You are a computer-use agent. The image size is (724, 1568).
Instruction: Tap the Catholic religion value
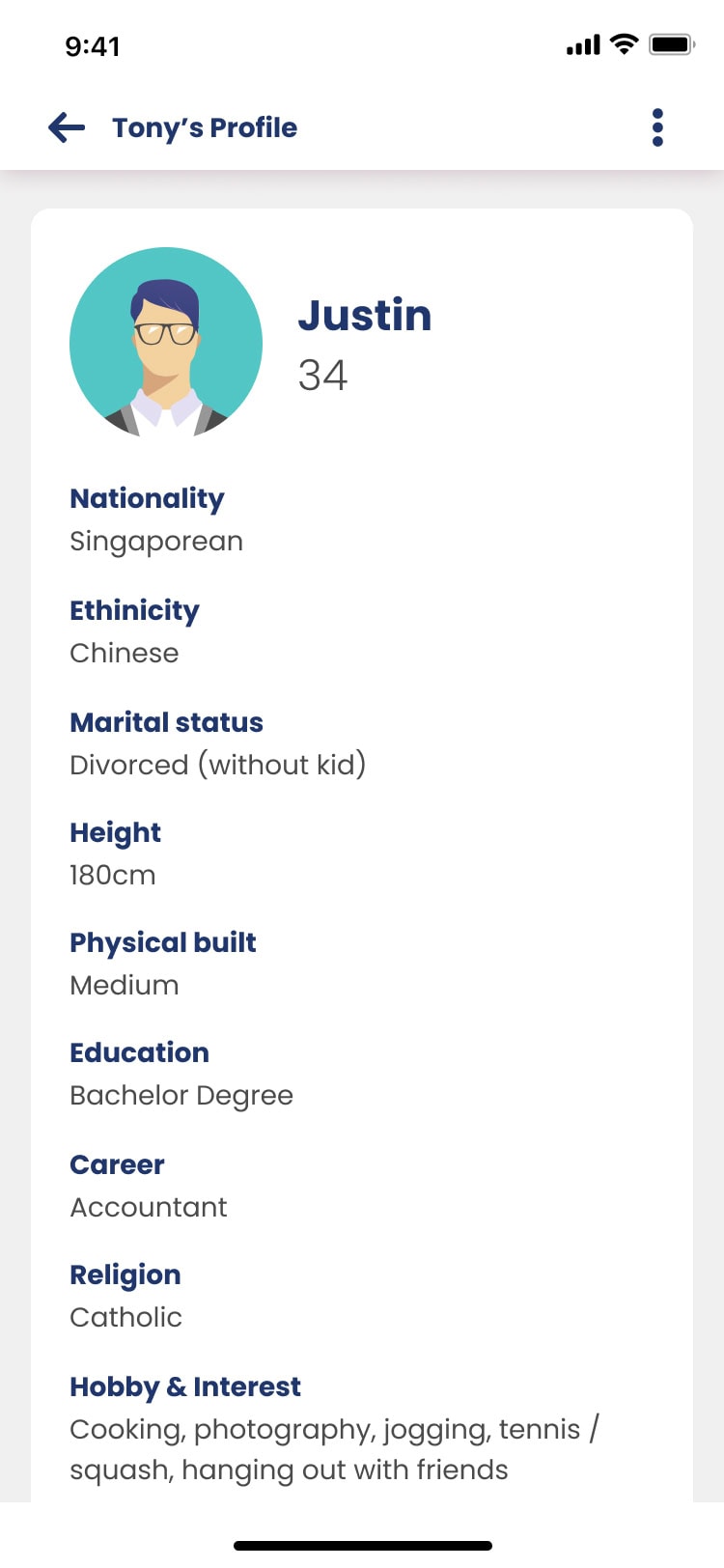pyautogui.click(x=125, y=1318)
